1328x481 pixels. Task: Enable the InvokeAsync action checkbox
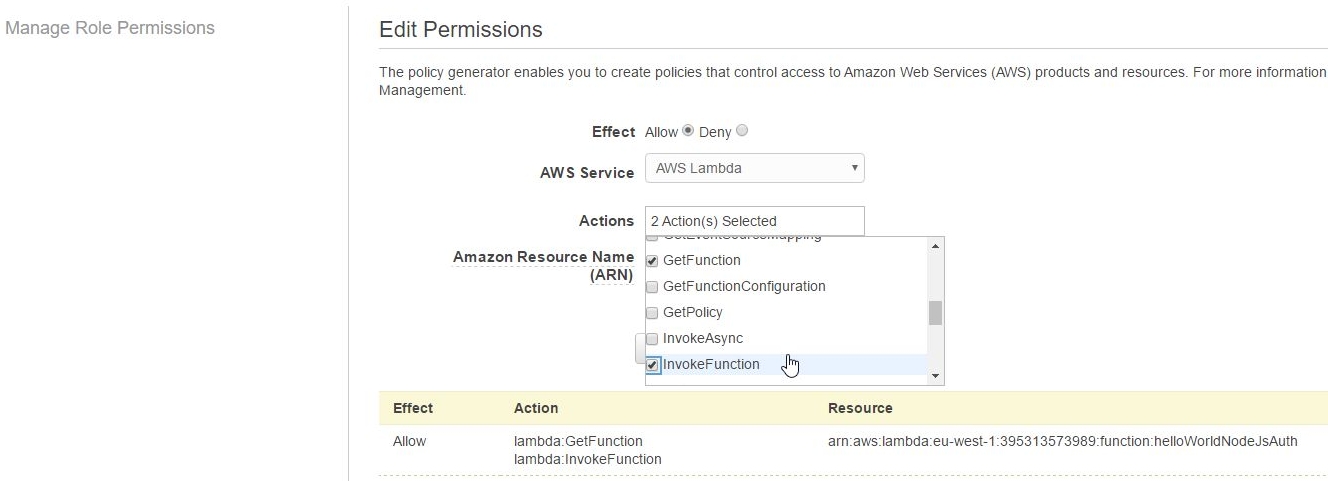click(653, 338)
